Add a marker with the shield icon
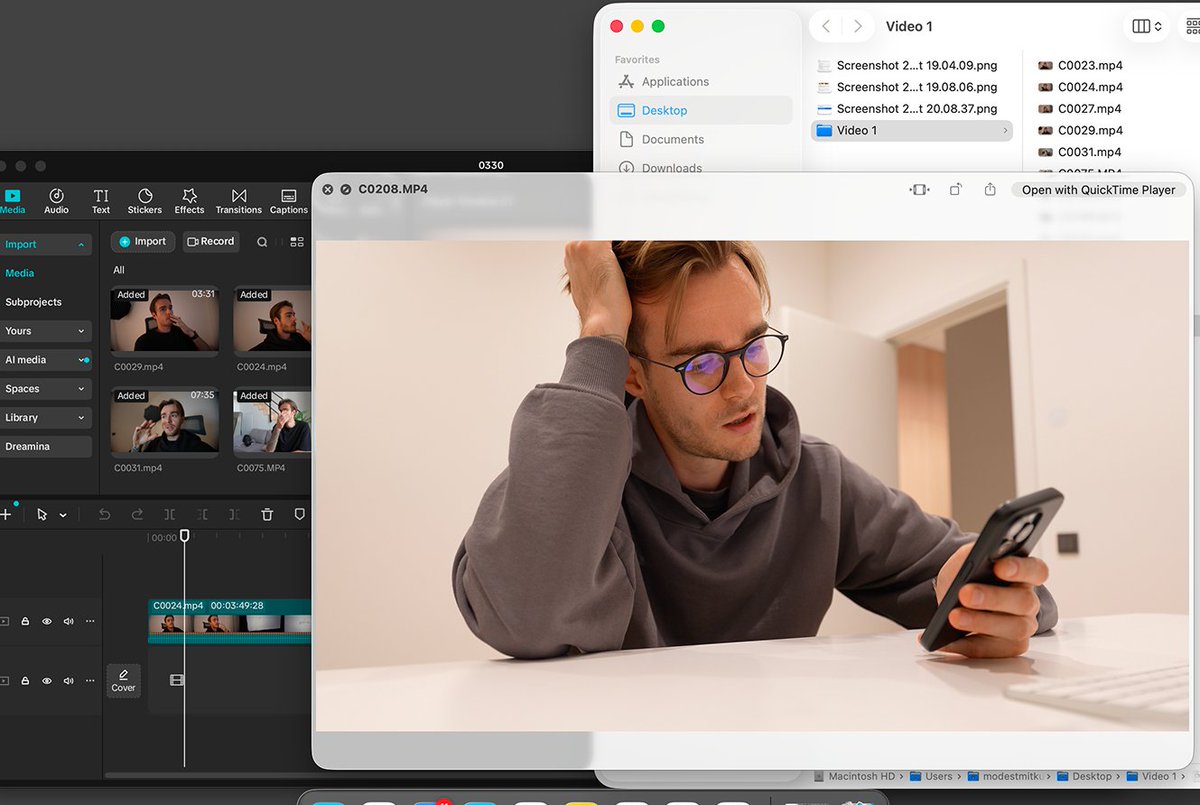 pyautogui.click(x=299, y=515)
